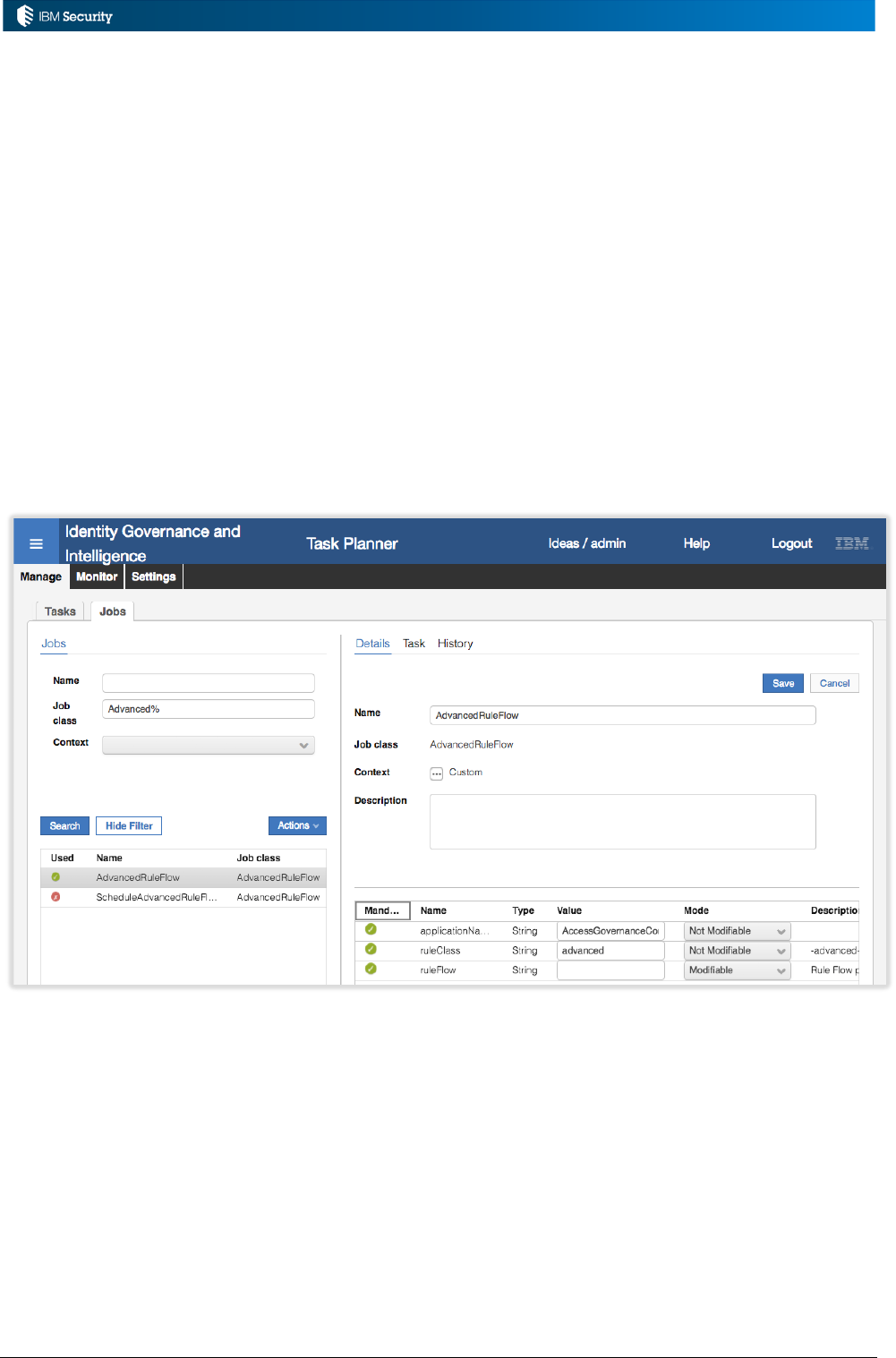The height and width of the screenshot is (1358, 896).
Task: Click the IBM logo icon
Action: click(x=851, y=543)
